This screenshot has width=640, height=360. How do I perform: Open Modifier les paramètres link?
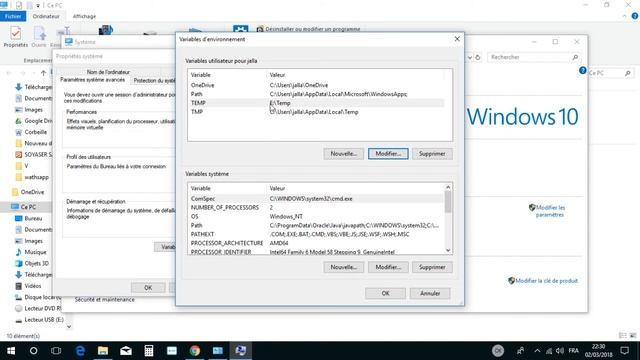pos(550,211)
